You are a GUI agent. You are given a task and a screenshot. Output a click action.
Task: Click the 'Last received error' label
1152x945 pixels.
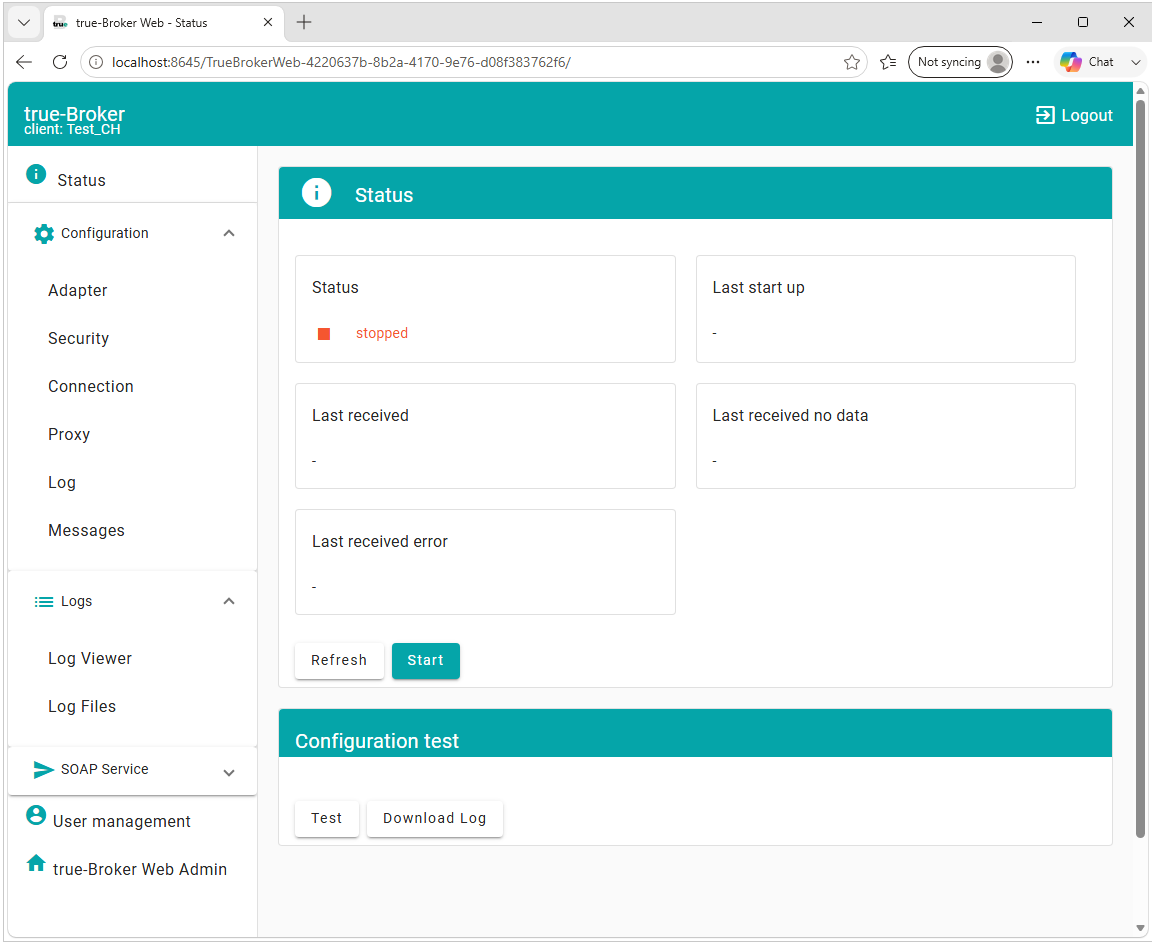[x=380, y=542]
